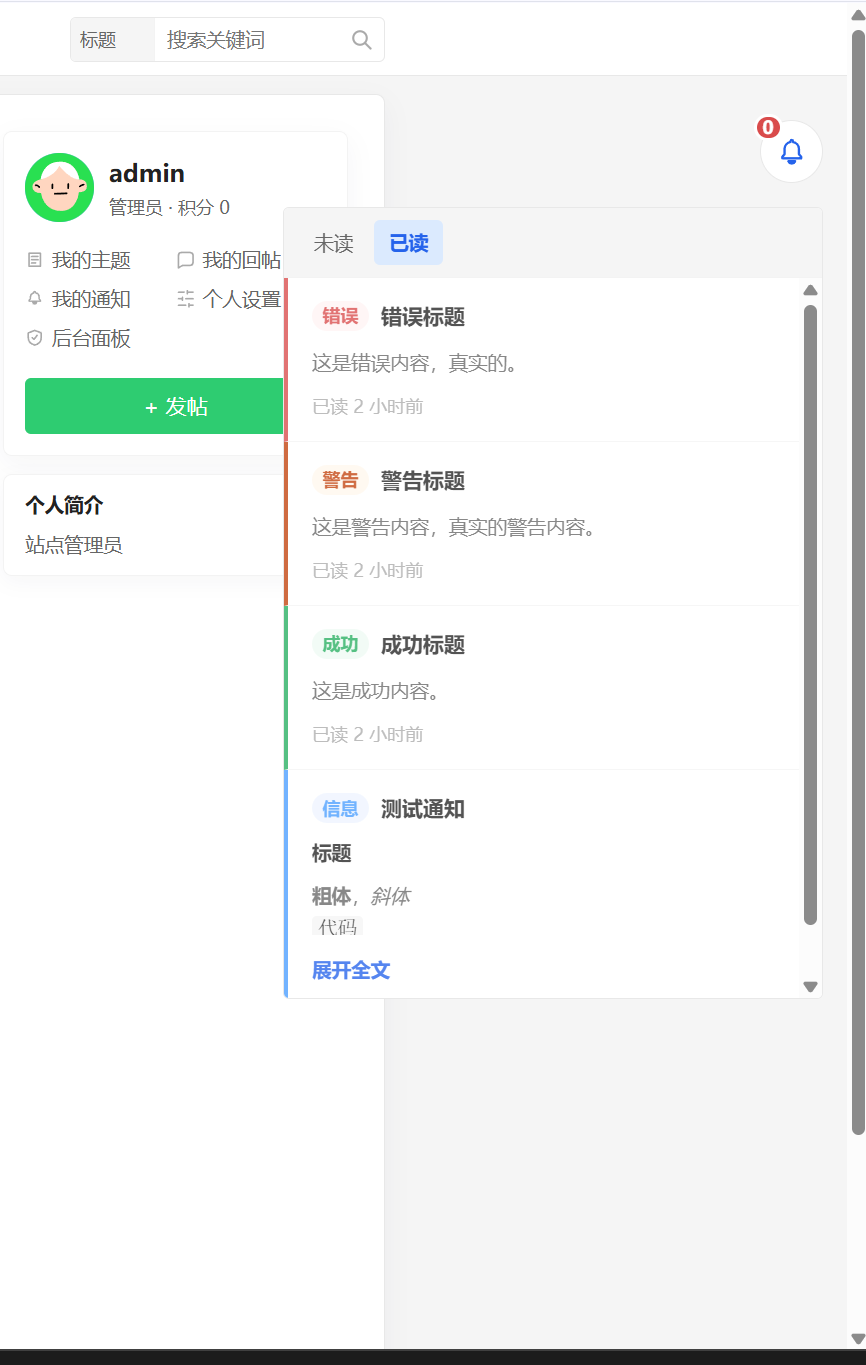The width and height of the screenshot is (866, 1365).
Task: Open the 错误标题 notification
Action: click(423, 317)
